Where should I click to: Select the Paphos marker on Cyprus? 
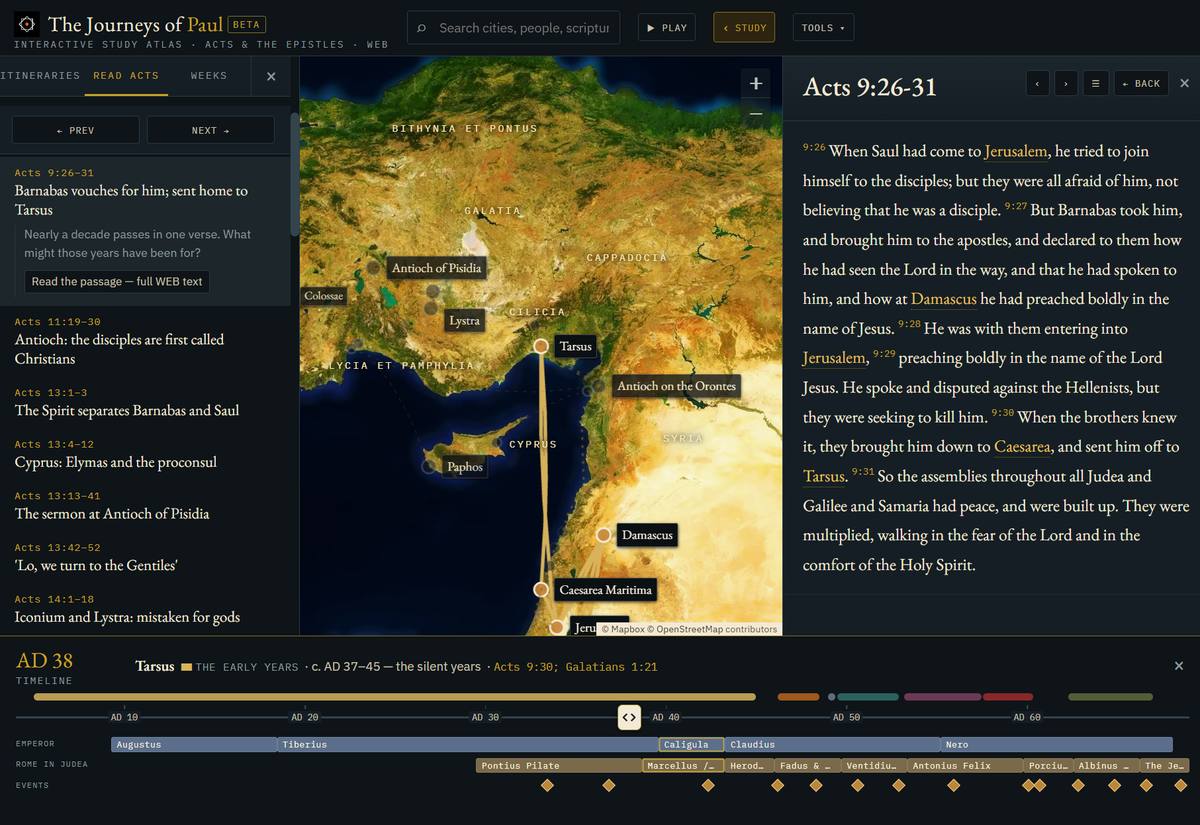[430, 466]
